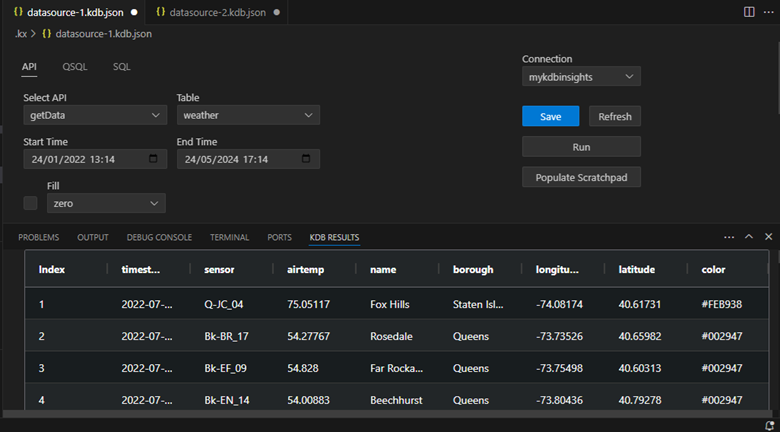Switch to datasource-2.kdb.json editor tab
Screen dimensions: 780x432
[217, 12]
